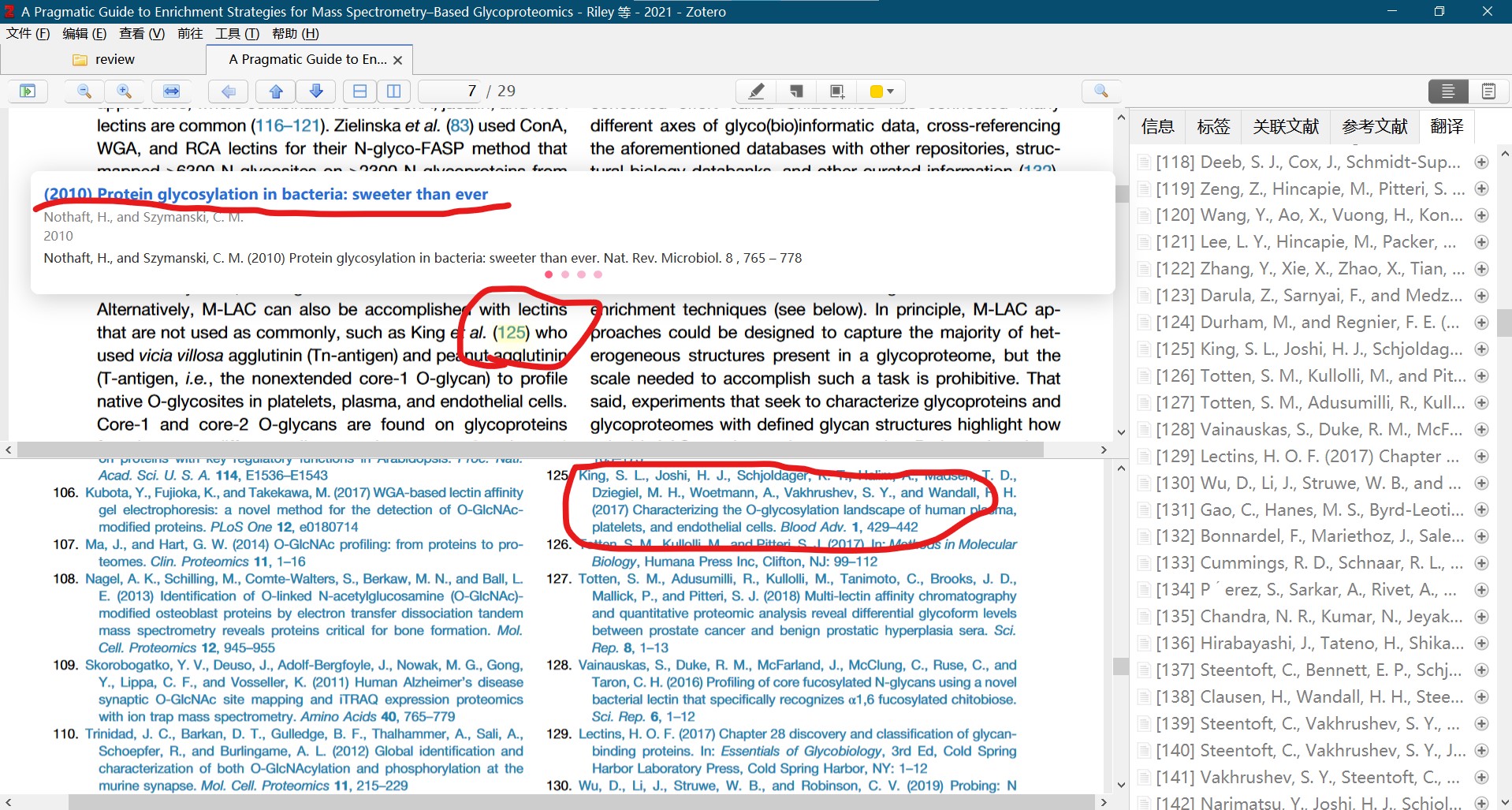Zoom in on the PDF document
Viewport: 1512px width, 810px height.
[126, 91]
